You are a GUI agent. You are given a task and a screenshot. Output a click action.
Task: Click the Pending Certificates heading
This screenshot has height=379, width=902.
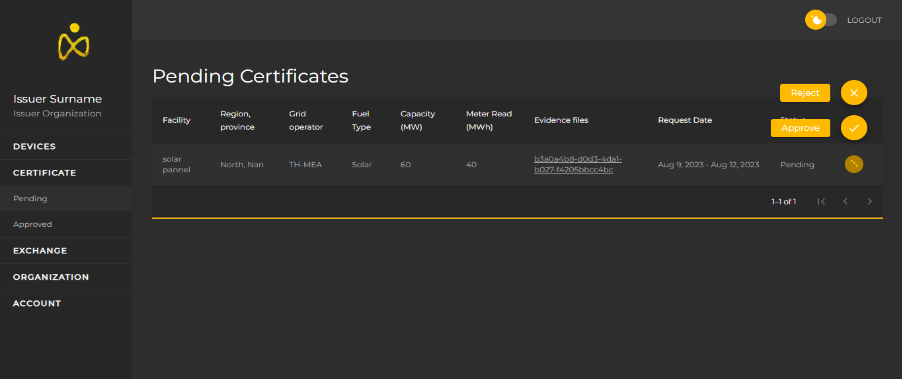pyautogui.click(x=250, y=76)
